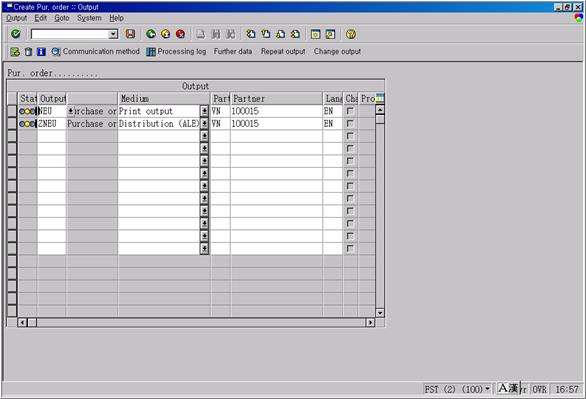Toggle Change checkbox in eighth table row
Screen dimensions: 586x399
pyautogui.click(x=350, y=198)
